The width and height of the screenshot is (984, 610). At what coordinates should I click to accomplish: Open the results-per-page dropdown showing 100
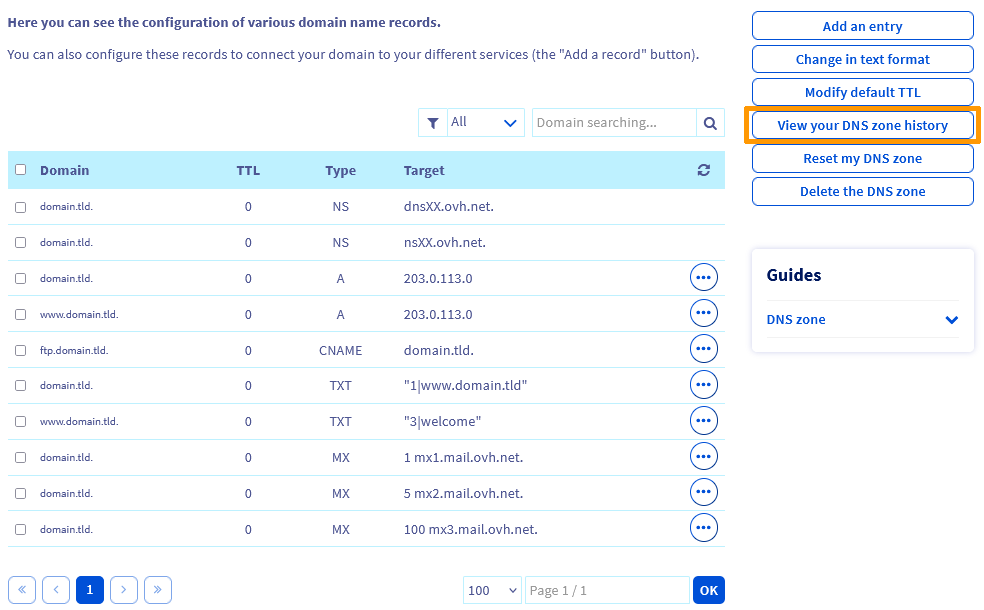tap(492, 590)
